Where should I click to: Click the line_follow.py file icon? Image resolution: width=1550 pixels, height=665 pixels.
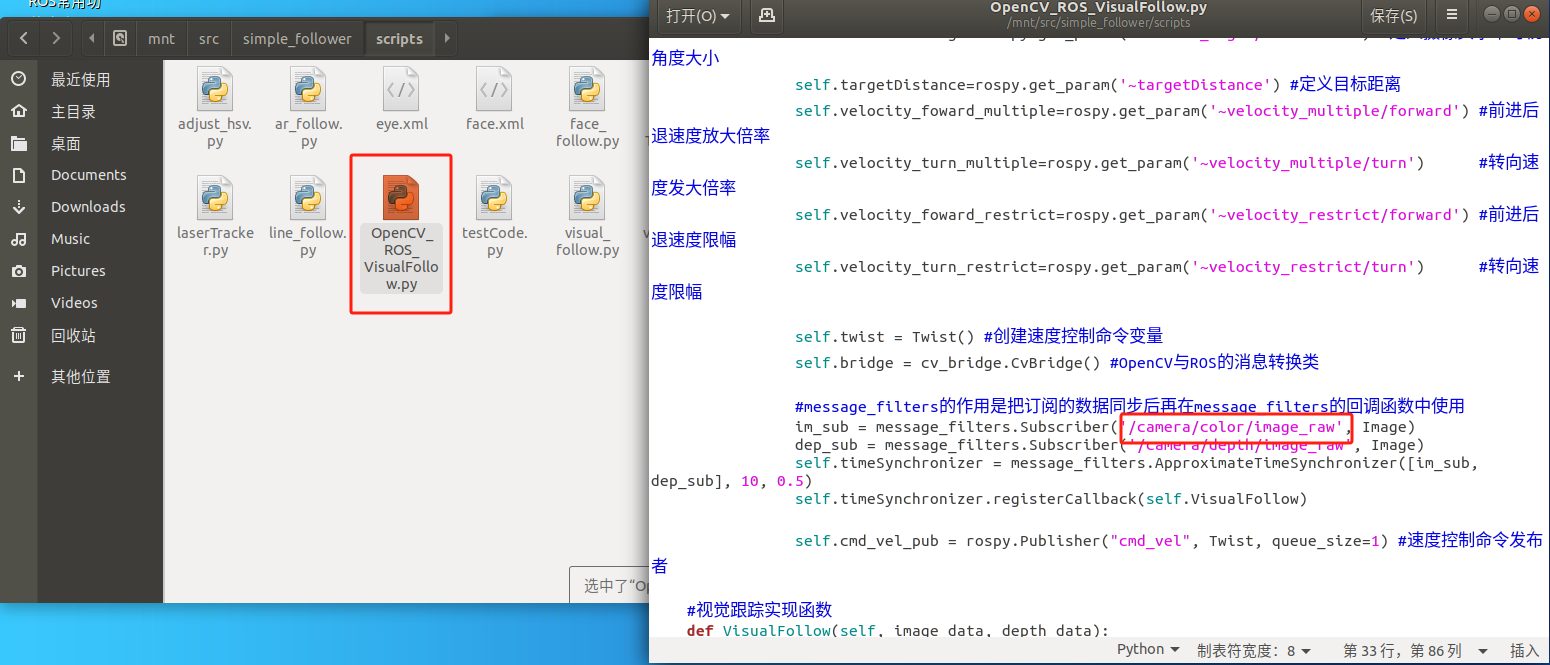tap(308, 199)
